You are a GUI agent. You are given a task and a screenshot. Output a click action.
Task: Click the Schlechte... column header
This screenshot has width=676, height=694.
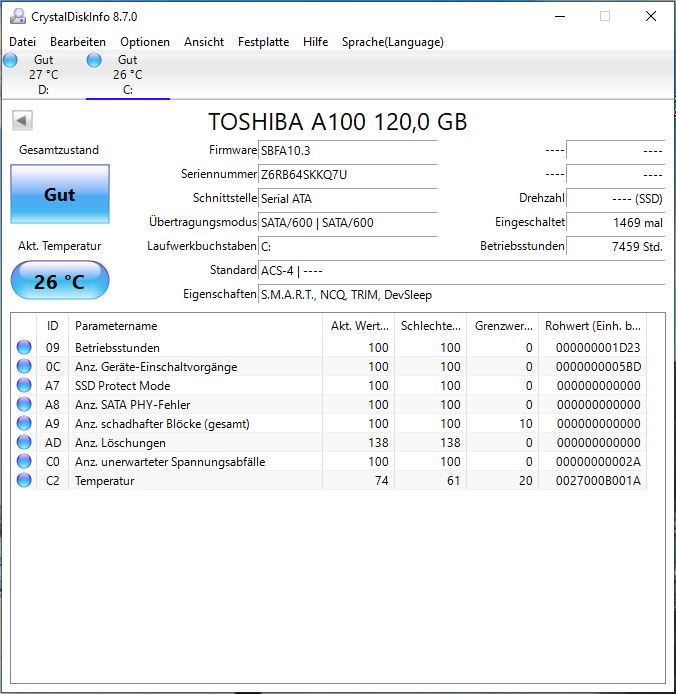click(x=430, y=326)
